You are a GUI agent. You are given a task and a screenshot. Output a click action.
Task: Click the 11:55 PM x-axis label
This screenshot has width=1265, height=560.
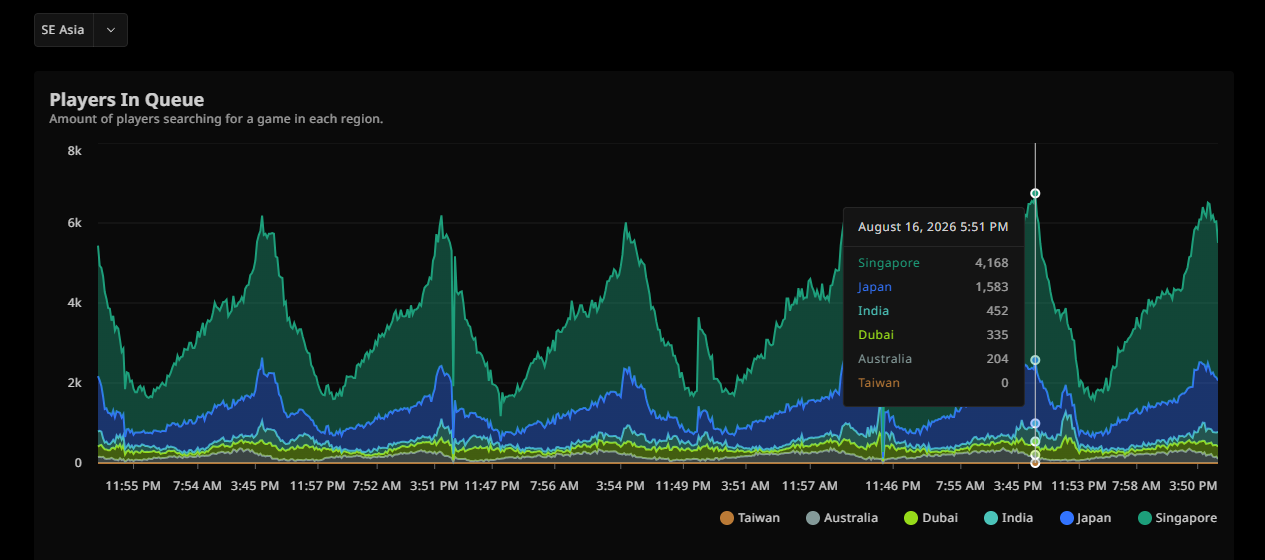pos(133,486)
